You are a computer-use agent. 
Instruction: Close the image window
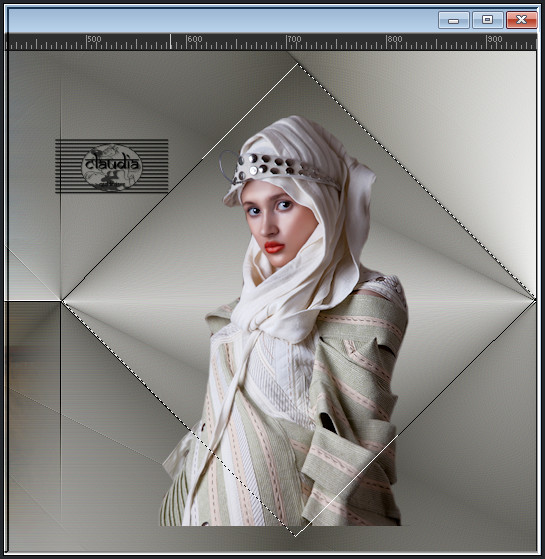click(521, 20)
